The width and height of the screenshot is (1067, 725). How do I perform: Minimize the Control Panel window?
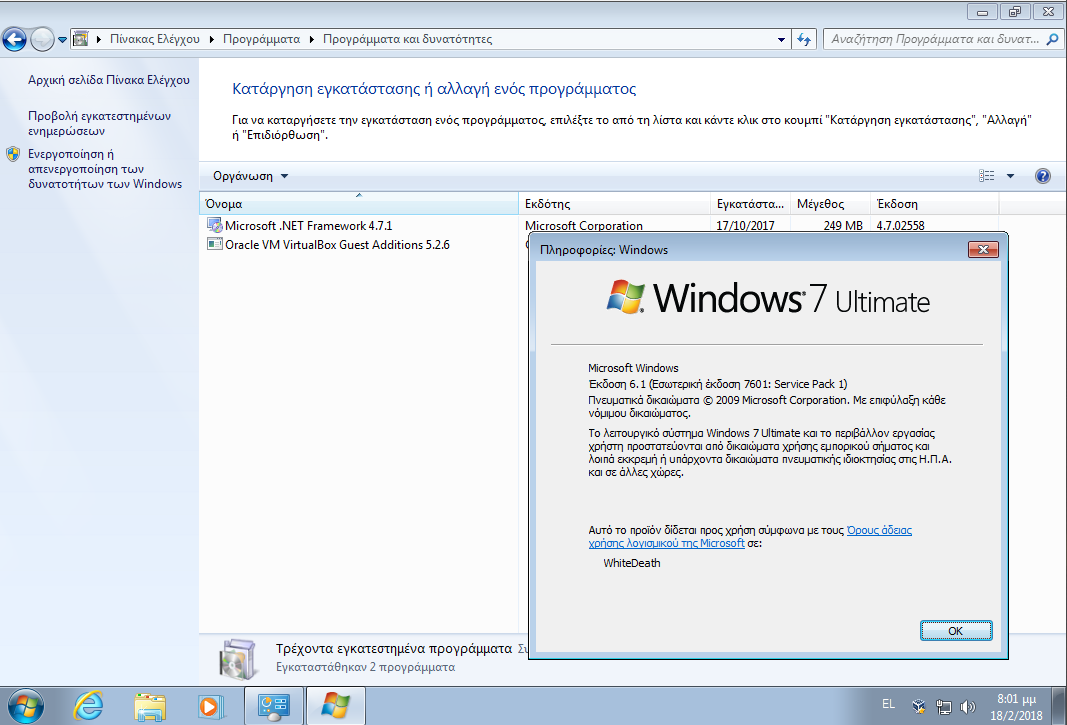pyautogui.click(x=982, y=12)
